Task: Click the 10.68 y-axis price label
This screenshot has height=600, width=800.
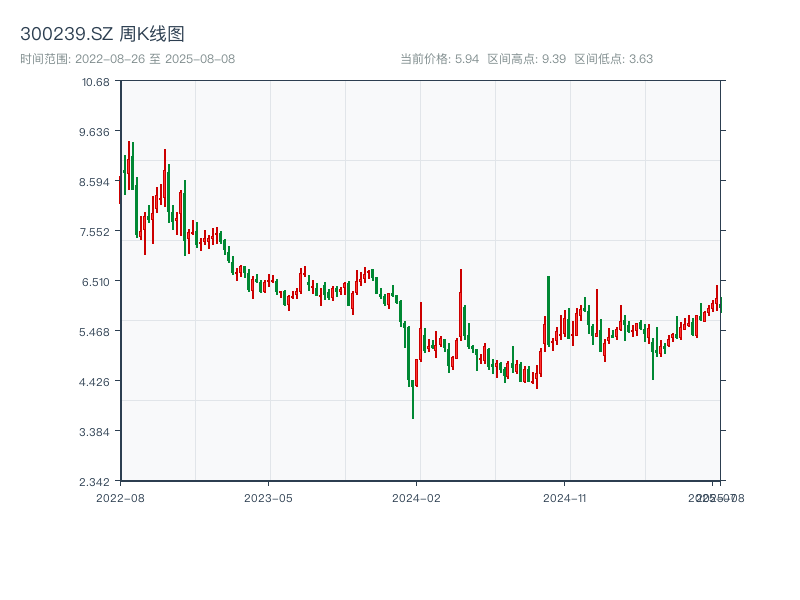Action: pos(96,81)
